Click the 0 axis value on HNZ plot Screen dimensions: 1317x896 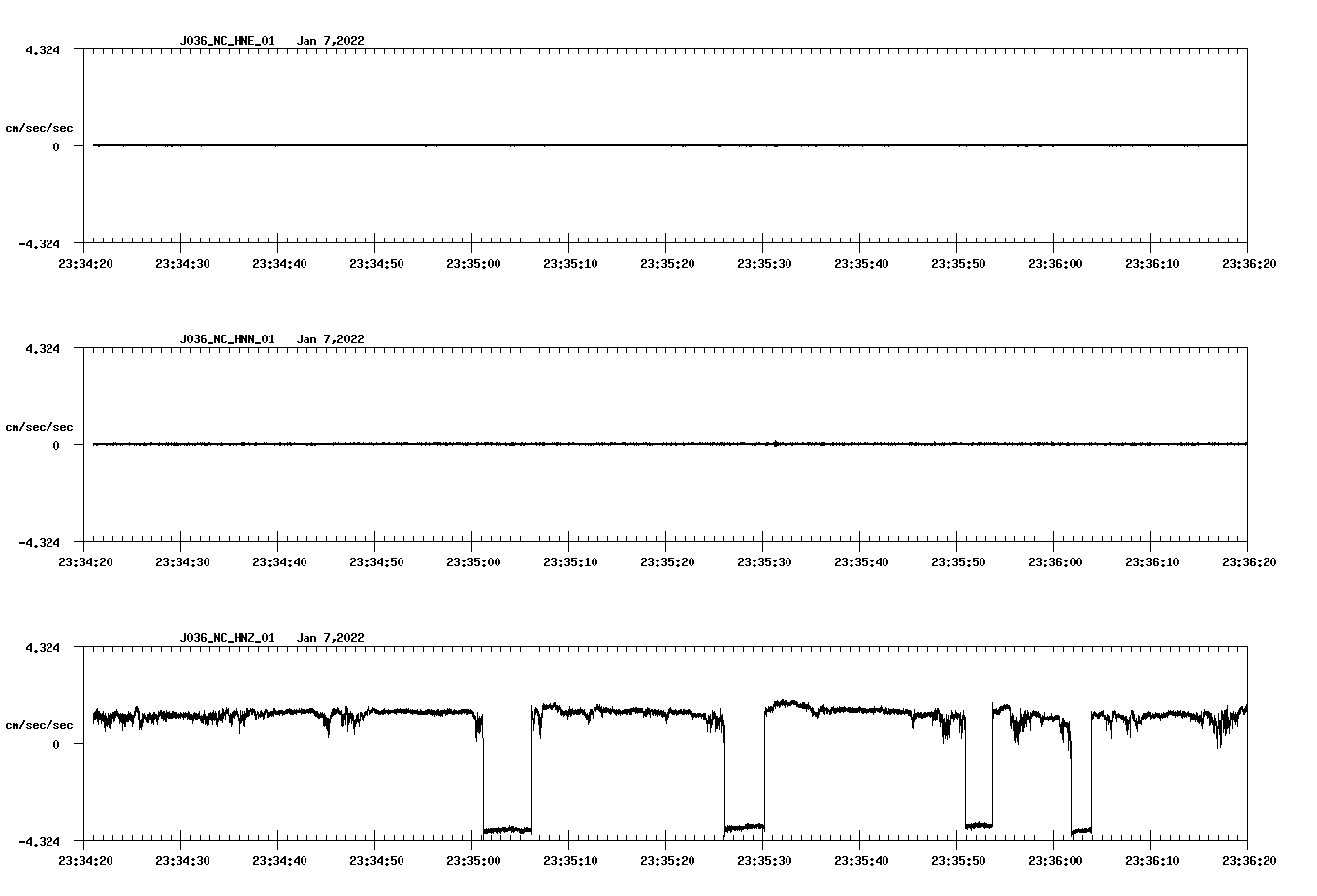[x=56, y=744]
